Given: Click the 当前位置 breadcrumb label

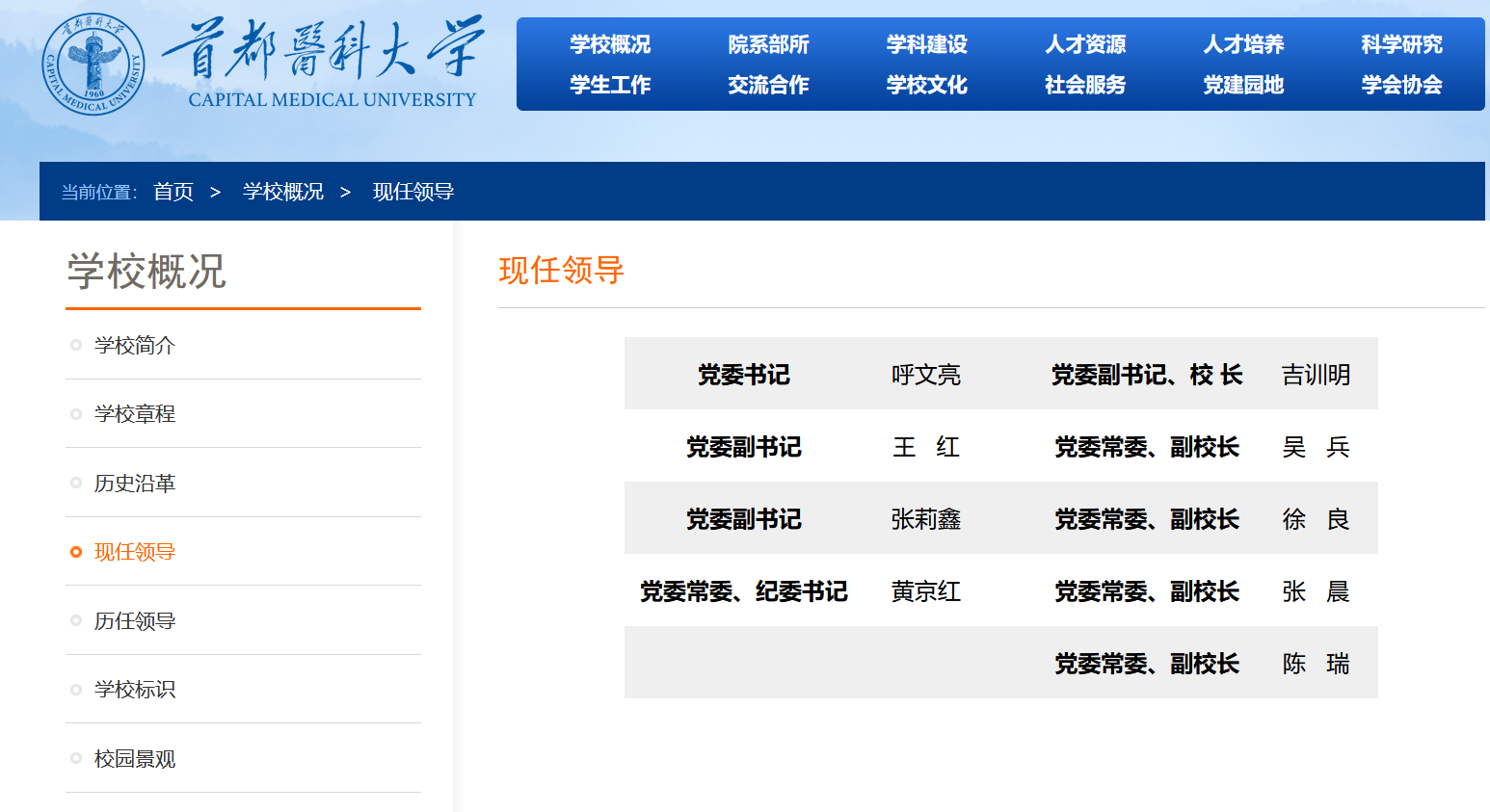Looking at the screenshot, I should pyautogui.click(x=98, y=193).
